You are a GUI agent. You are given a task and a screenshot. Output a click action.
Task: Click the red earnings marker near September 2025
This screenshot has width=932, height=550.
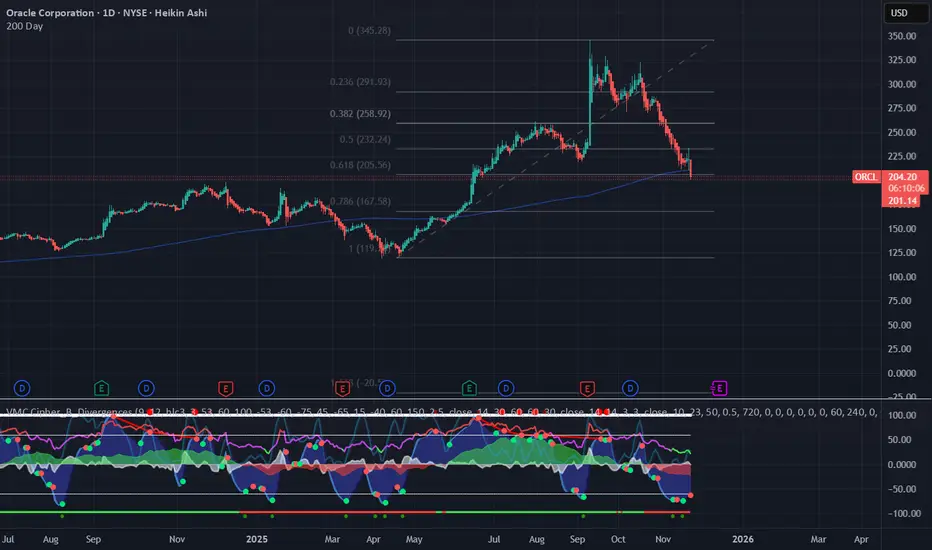586,387
